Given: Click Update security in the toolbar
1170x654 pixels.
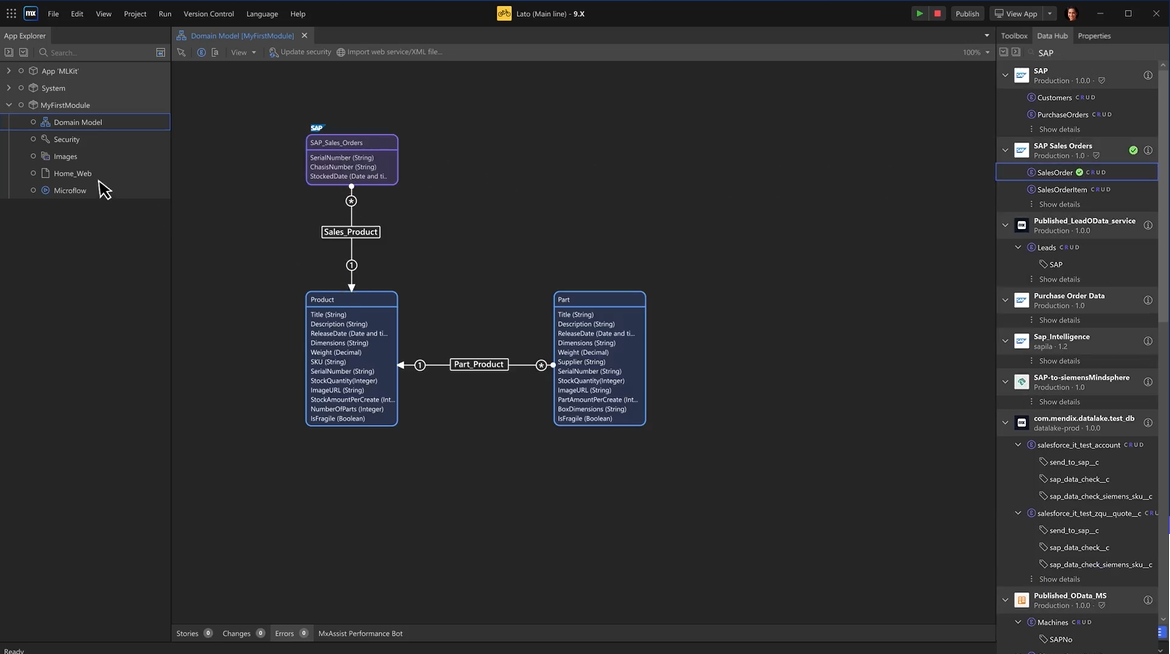Looking at the screenshot, I should point(300,52).
